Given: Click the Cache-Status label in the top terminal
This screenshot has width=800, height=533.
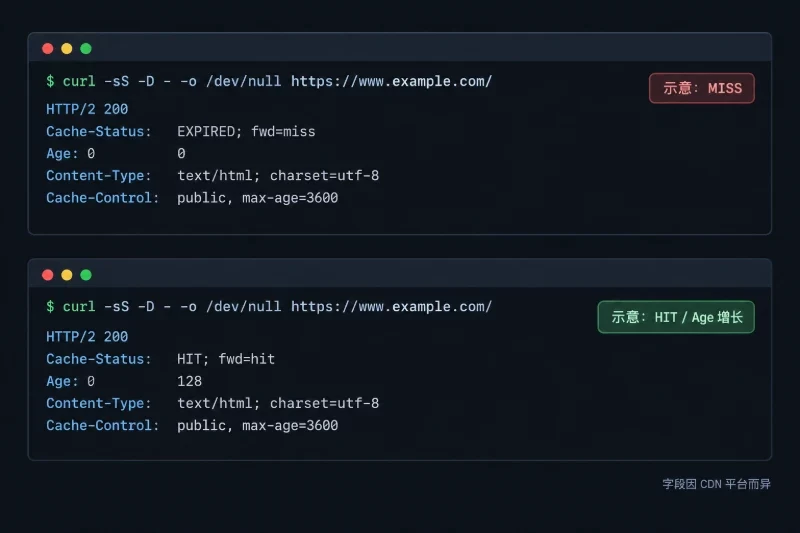Looking at the screenshot, I should pos(99,132).
